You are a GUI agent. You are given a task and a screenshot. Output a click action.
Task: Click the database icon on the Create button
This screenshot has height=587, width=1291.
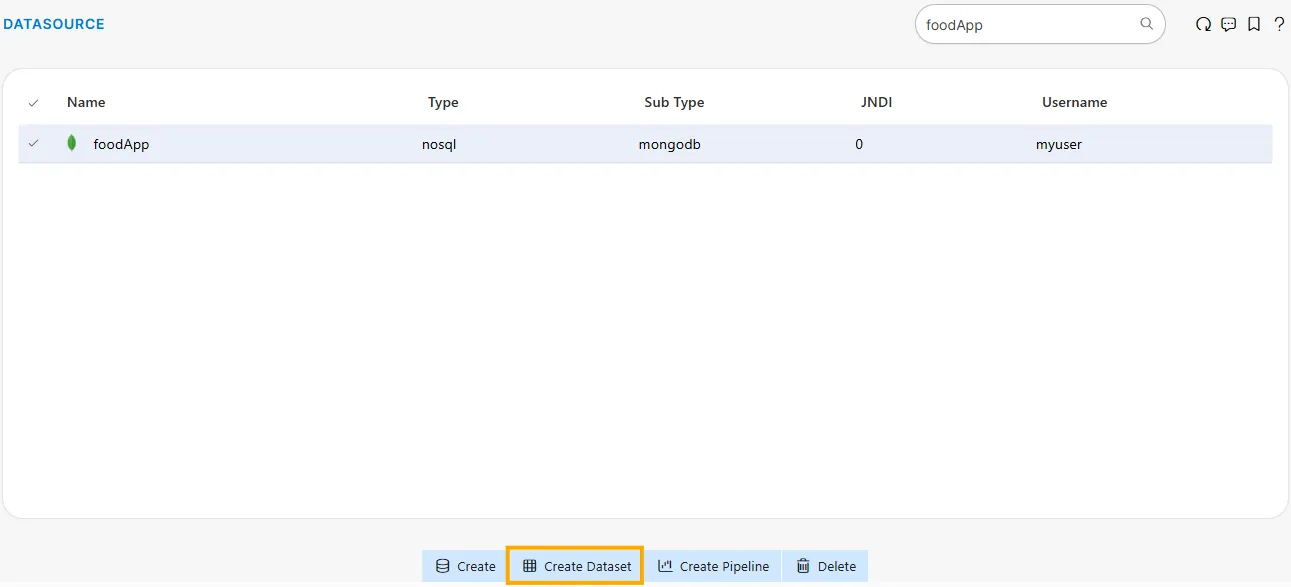click(441, 565)
